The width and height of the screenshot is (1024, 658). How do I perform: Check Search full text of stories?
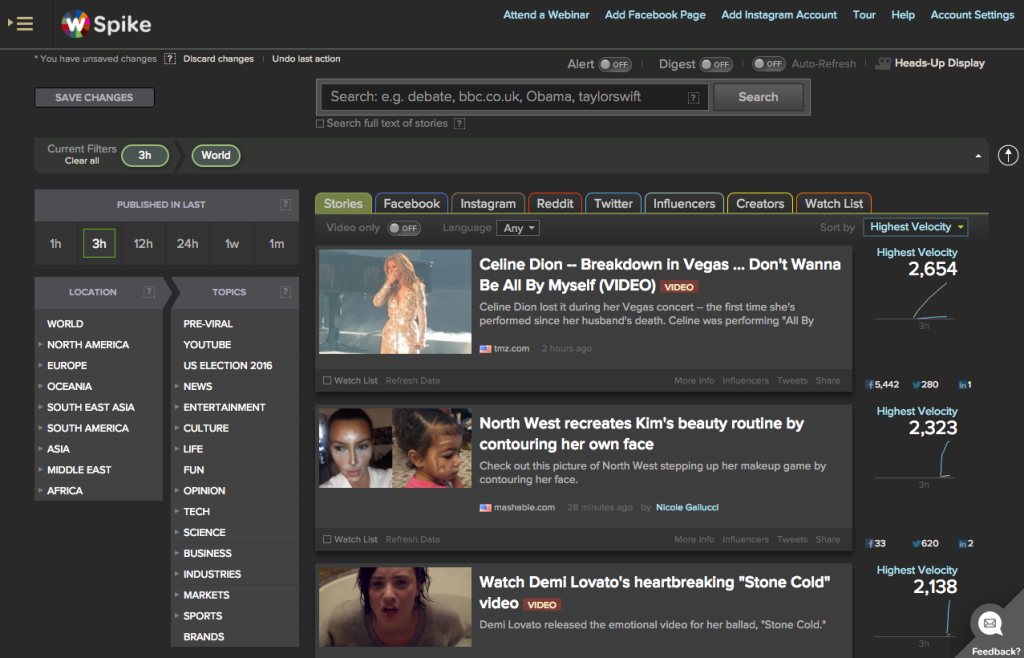[320, 124]
